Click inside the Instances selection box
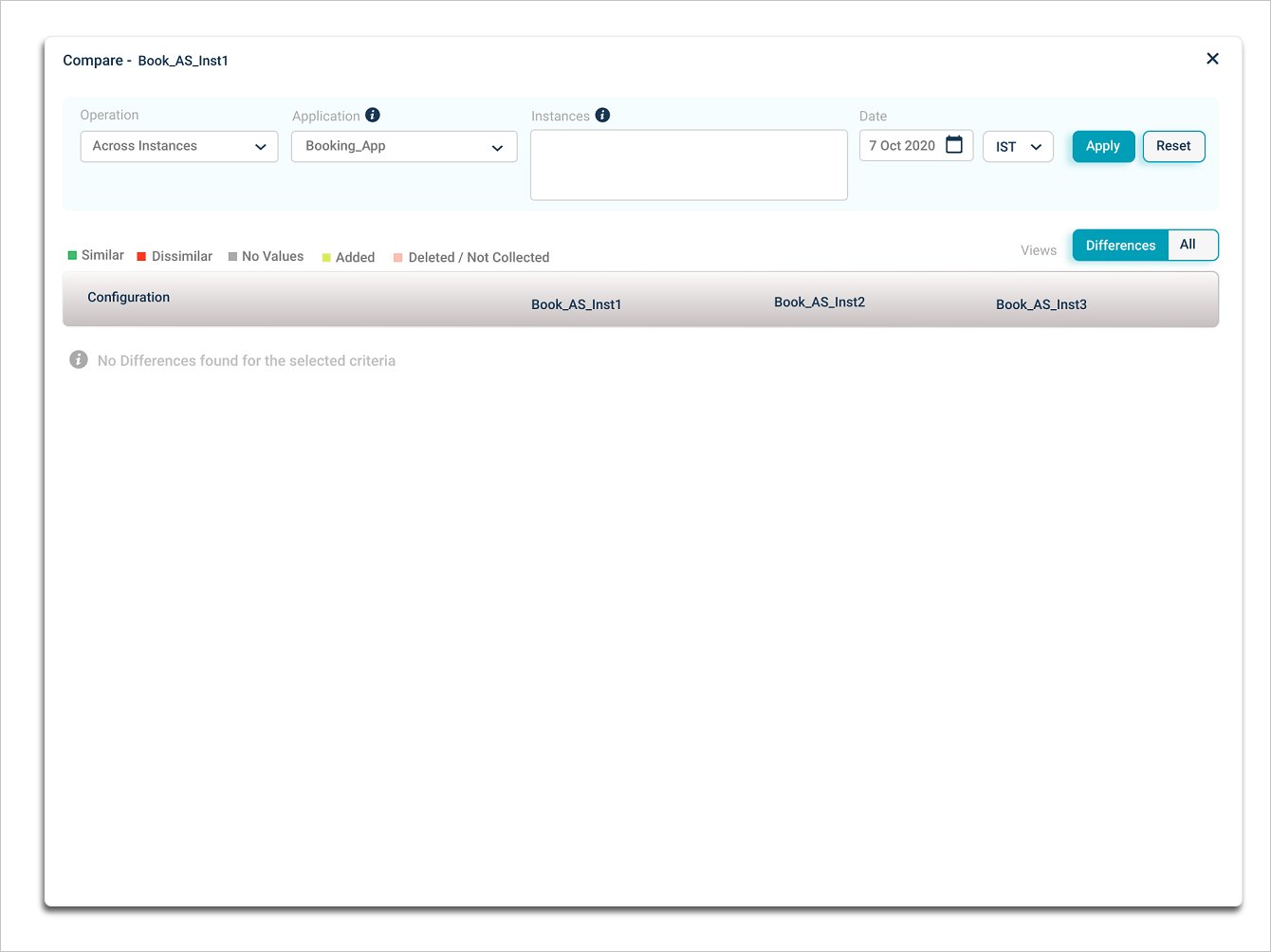The height and width of the screenshot is (952, 1271). [689, 165]
